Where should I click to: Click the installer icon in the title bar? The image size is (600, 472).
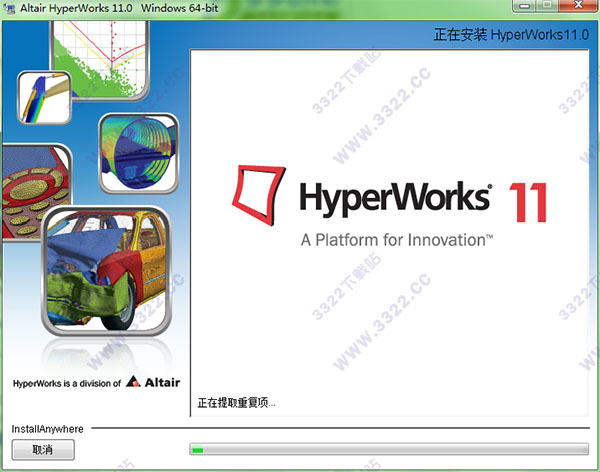[9, 8]
